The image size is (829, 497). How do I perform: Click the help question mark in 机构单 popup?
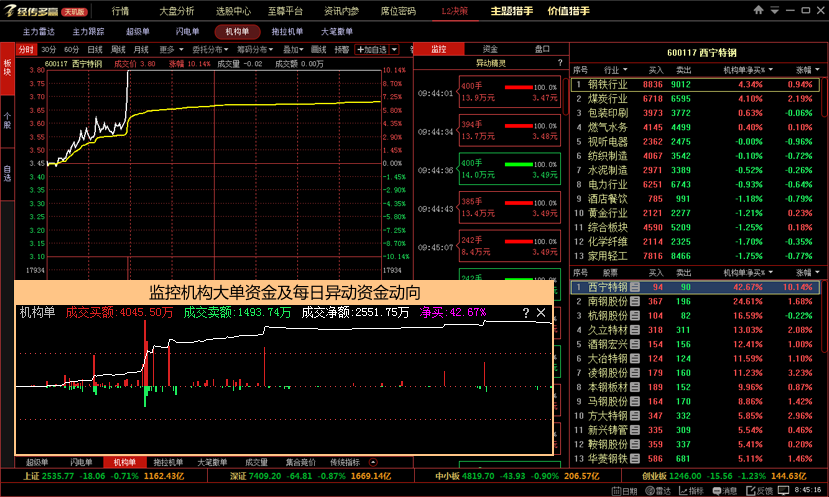click(526, 312)
